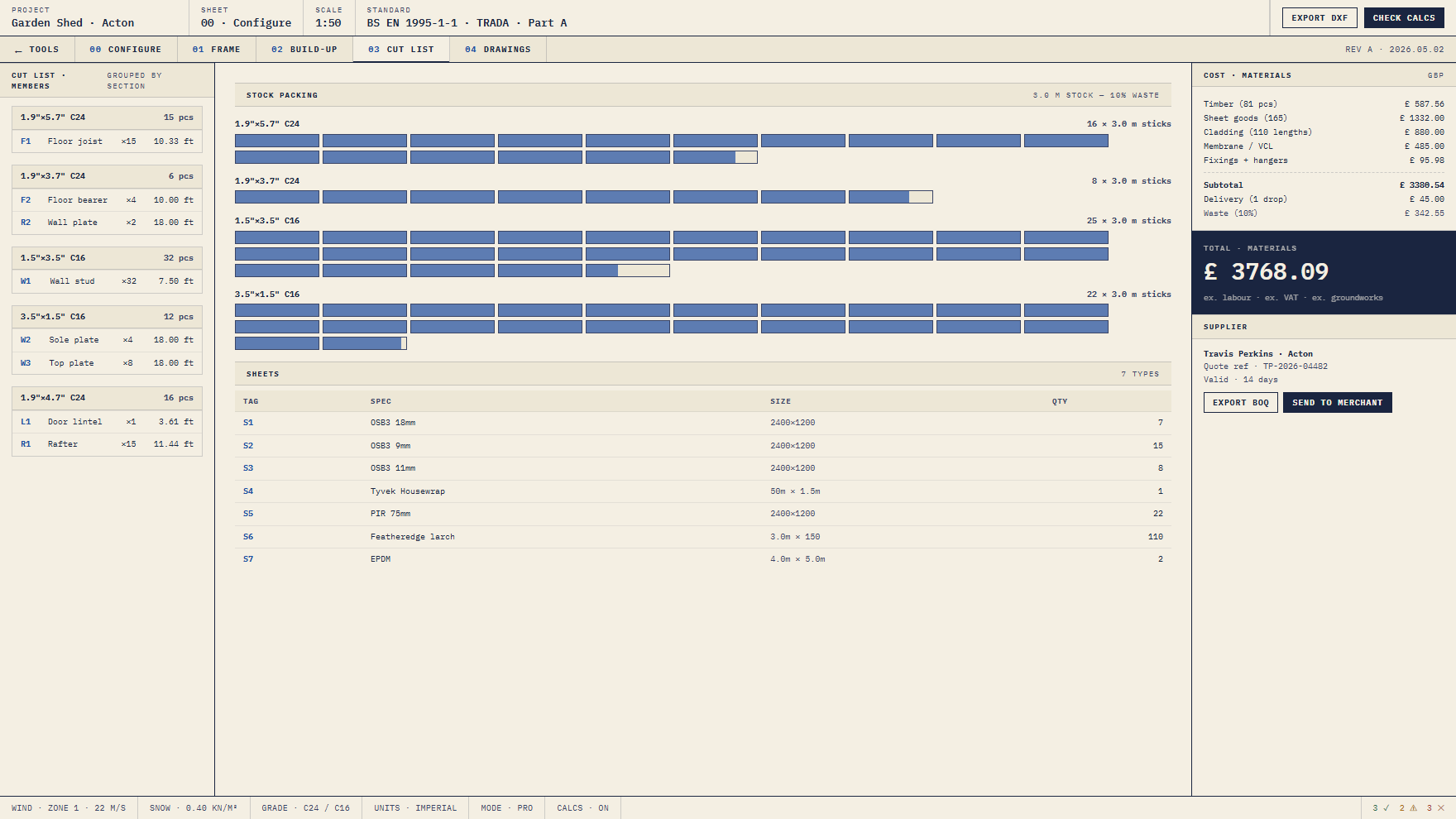Toggle the Mode Pro status entry
This screenshot has width=1456, height=819.
[x=507, y=808]
